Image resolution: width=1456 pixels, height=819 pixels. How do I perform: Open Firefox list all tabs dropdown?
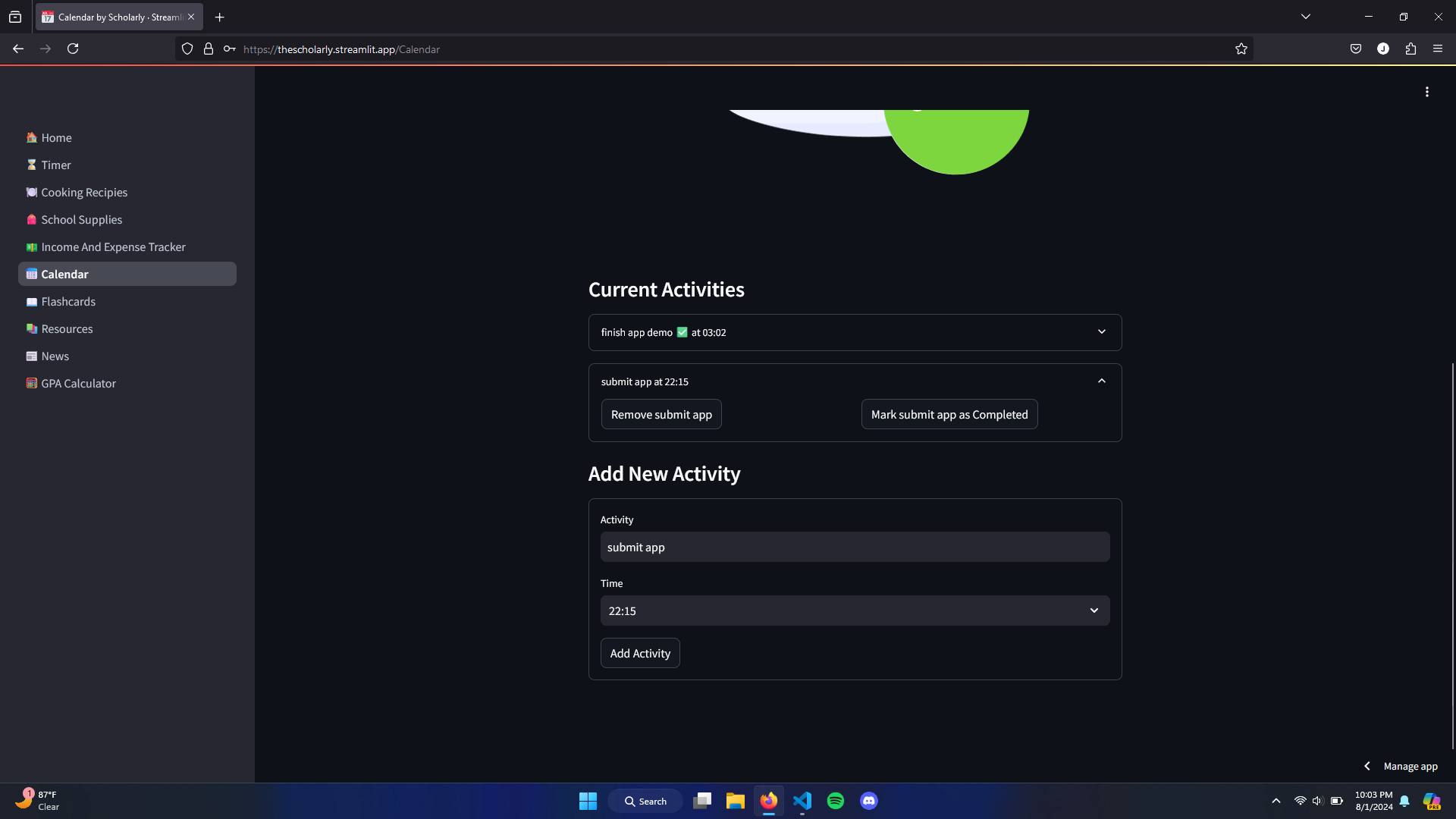click(x=1305, y=17)
